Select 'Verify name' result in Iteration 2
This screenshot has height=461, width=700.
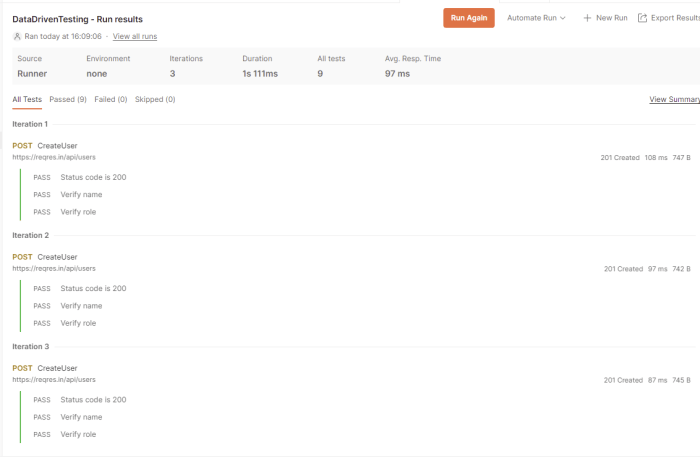click(x=81, y=306)
